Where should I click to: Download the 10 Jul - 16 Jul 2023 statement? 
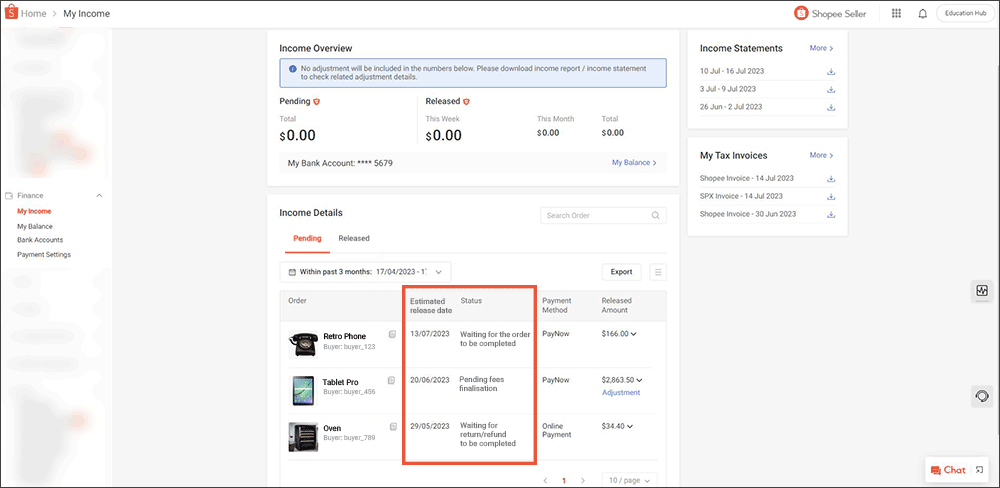click(831, 71)
